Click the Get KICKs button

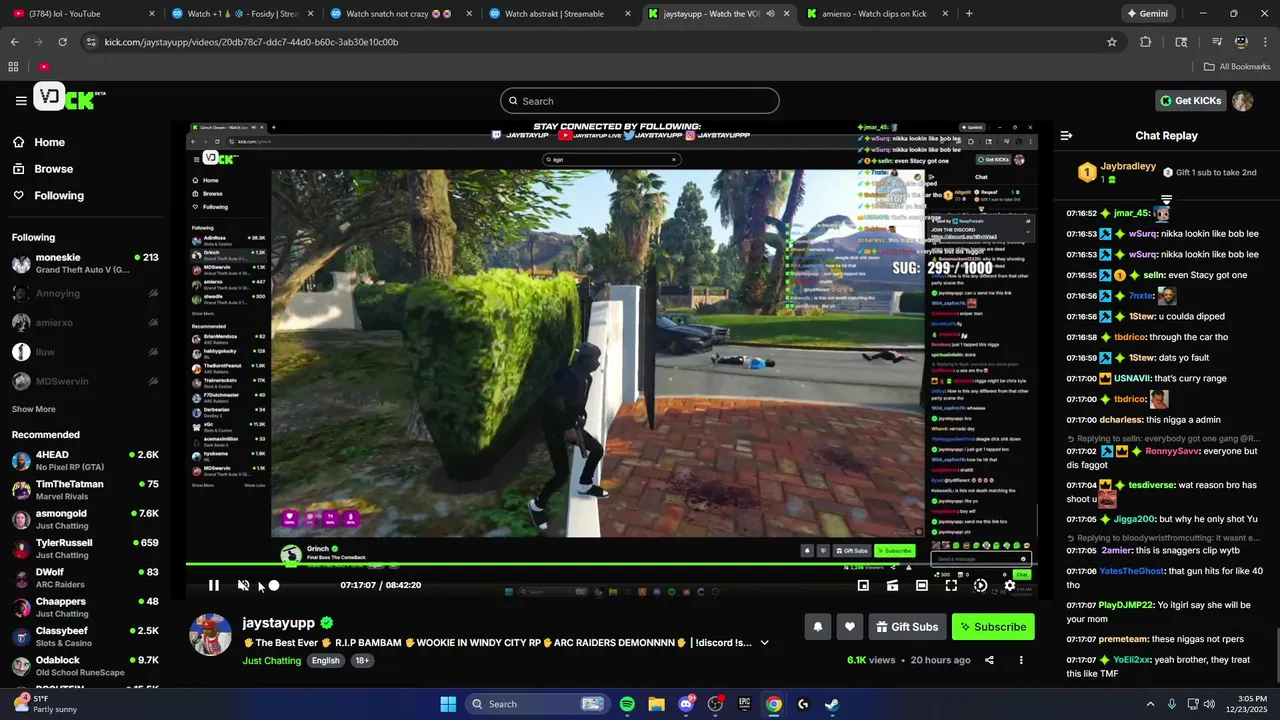[1191, 101]
